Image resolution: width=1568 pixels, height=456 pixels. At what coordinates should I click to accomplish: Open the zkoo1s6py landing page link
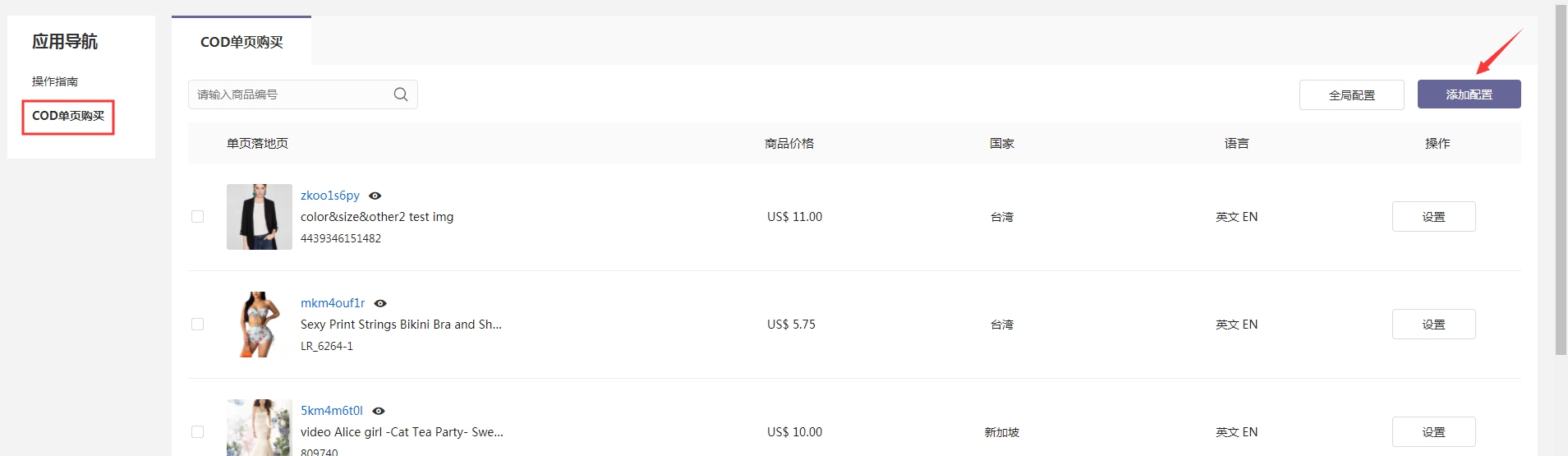329,196
